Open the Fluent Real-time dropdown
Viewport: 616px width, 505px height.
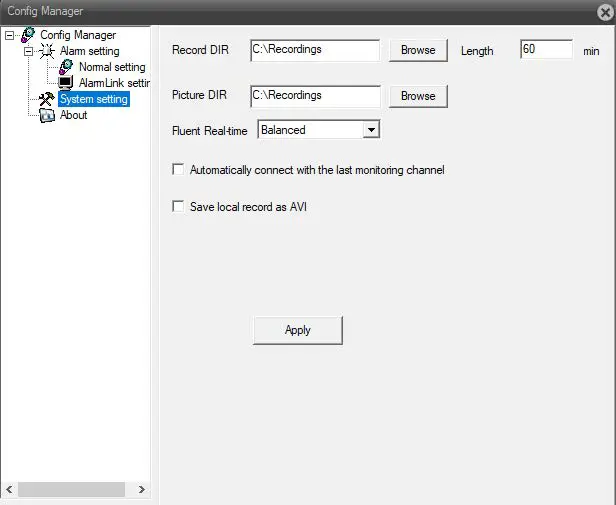point(371,129)
